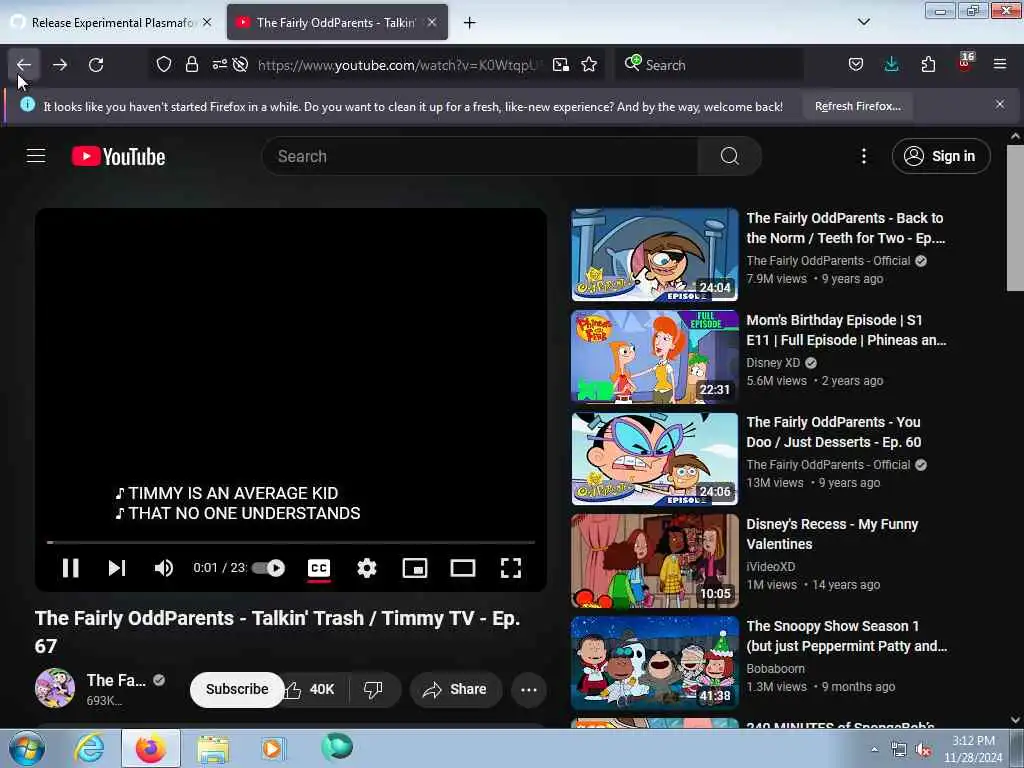
Task: Open The Snoopy Show Season 1 thumbnail
Action: [x=654, y=663]
